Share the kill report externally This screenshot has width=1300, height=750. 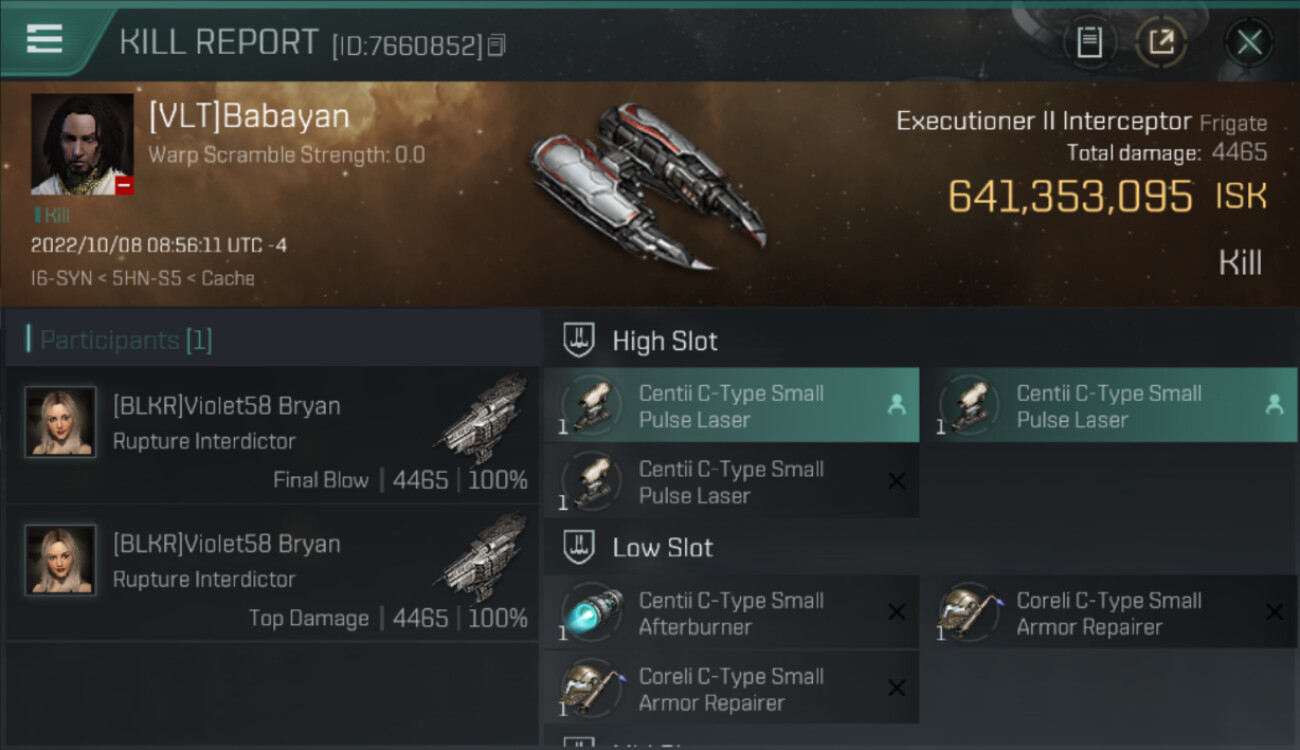coord(1162,42)
